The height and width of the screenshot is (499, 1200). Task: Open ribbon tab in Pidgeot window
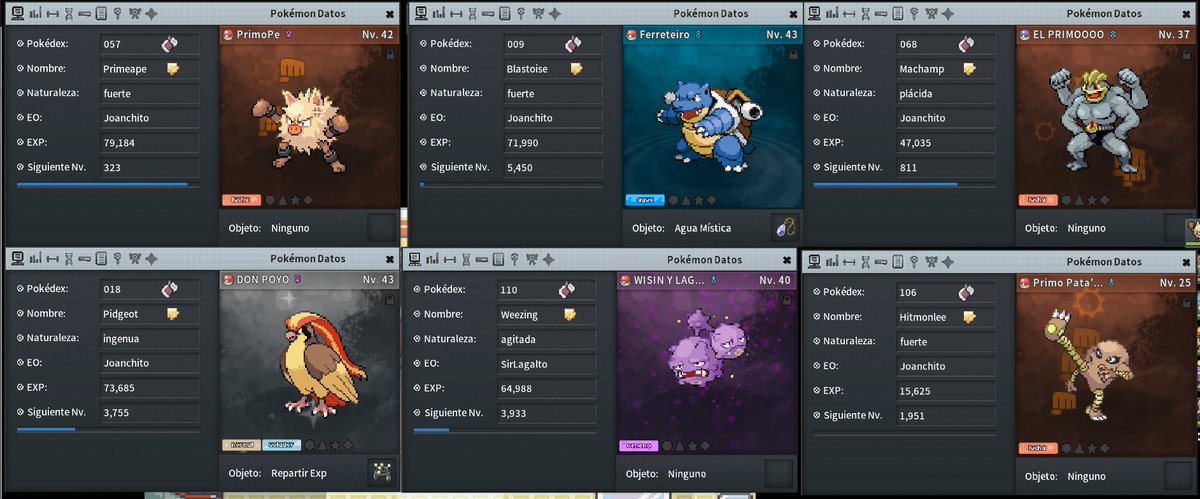point(135,259)
